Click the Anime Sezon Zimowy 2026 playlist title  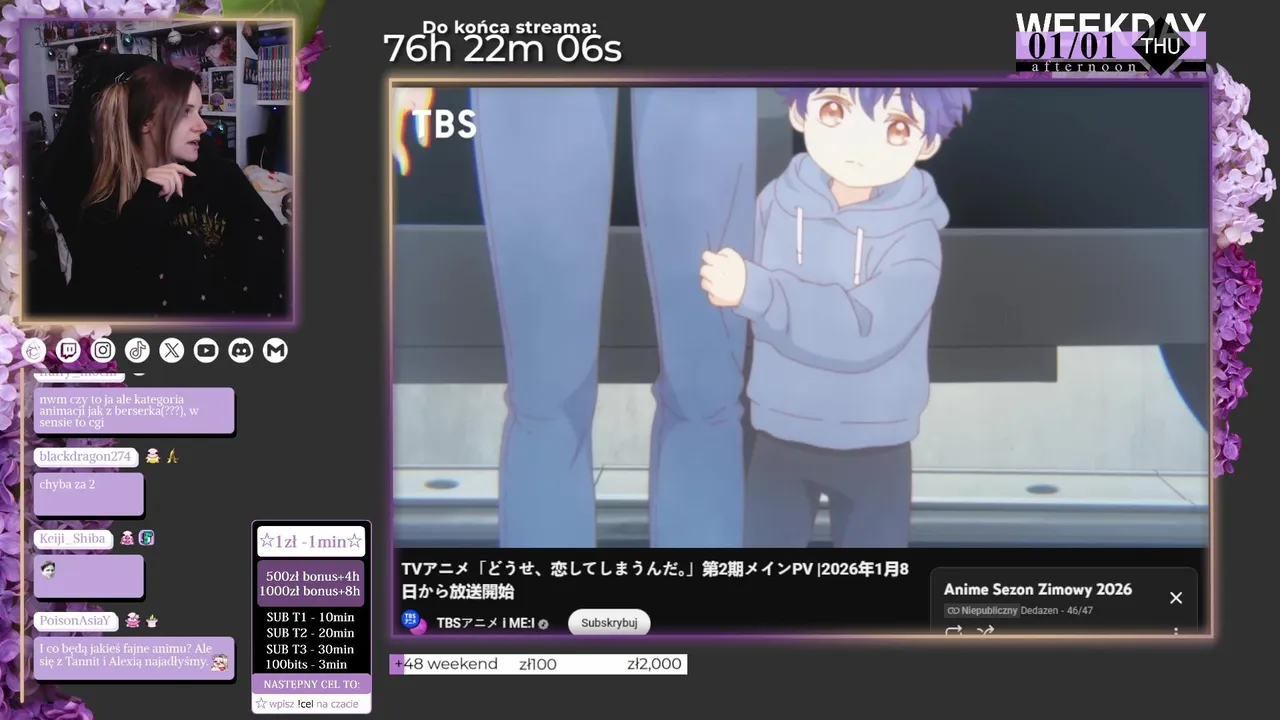coord(1038,589)
